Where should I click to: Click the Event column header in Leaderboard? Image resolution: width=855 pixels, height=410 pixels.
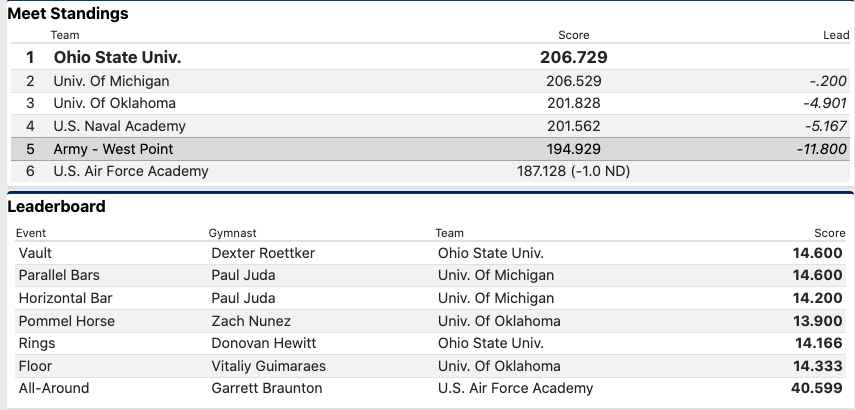point(31,233)
